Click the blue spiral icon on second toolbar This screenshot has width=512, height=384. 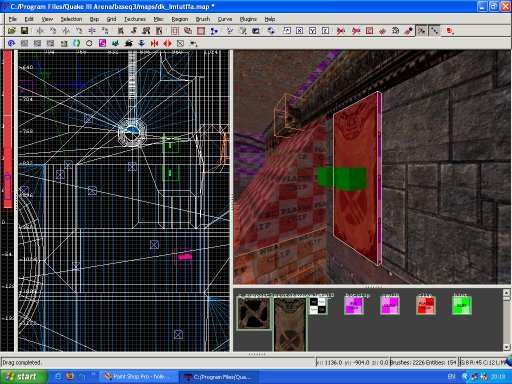tap(12, 43)
